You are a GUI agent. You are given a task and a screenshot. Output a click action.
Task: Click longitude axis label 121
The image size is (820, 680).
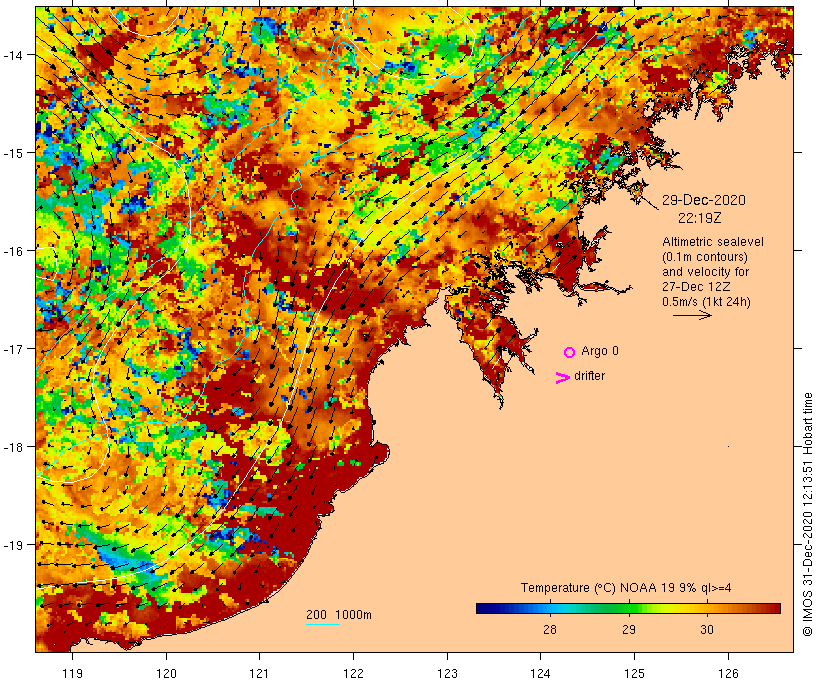(x=260, y=673)
